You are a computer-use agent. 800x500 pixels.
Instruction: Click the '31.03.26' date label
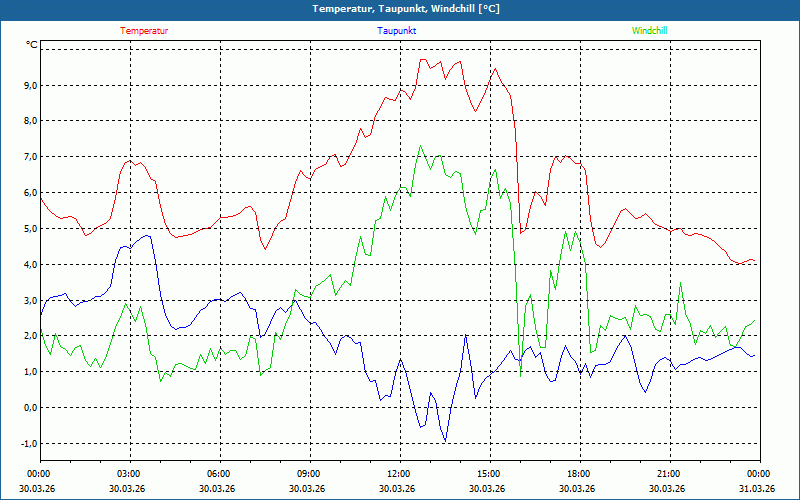pos(757,488)
